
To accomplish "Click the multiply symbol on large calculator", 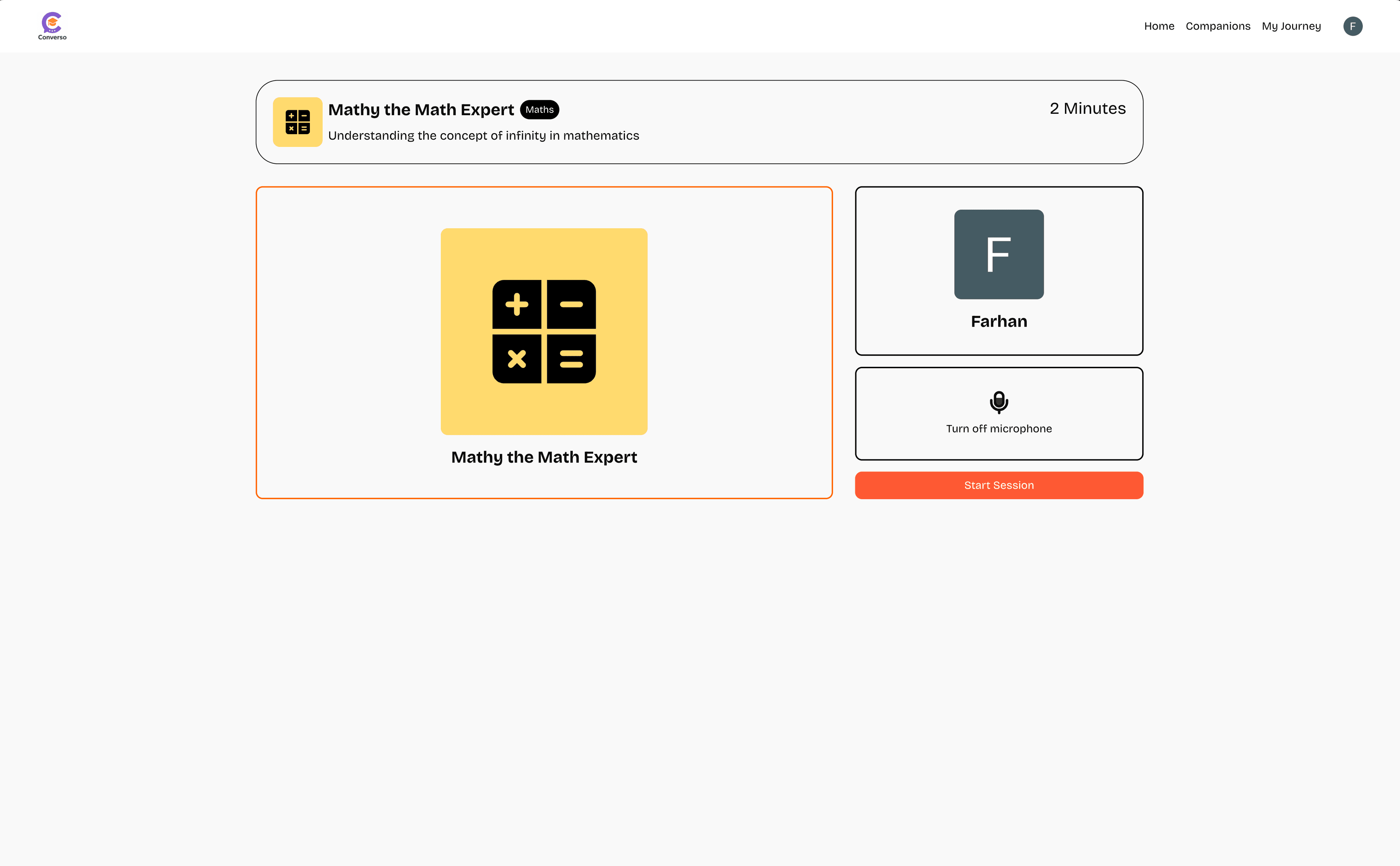I will coord(517,359).
